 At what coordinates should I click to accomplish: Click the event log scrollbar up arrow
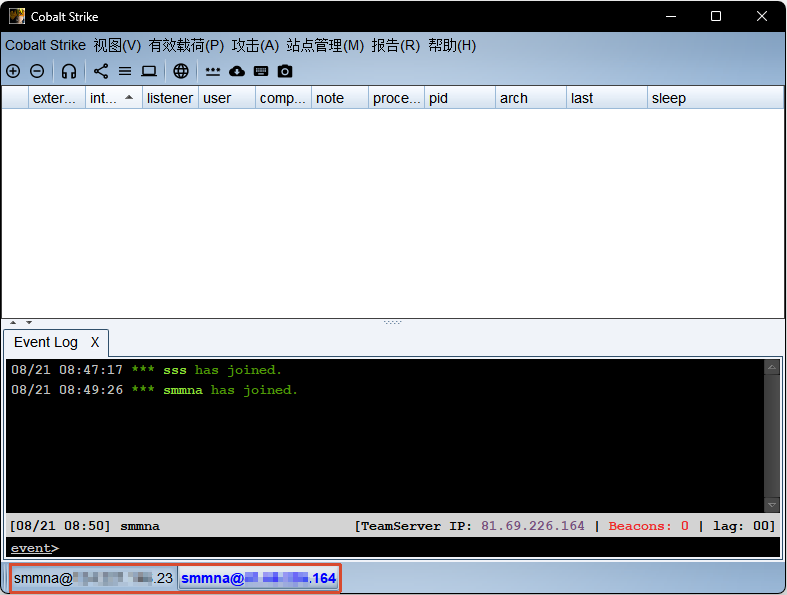click(x=771, y=368)
